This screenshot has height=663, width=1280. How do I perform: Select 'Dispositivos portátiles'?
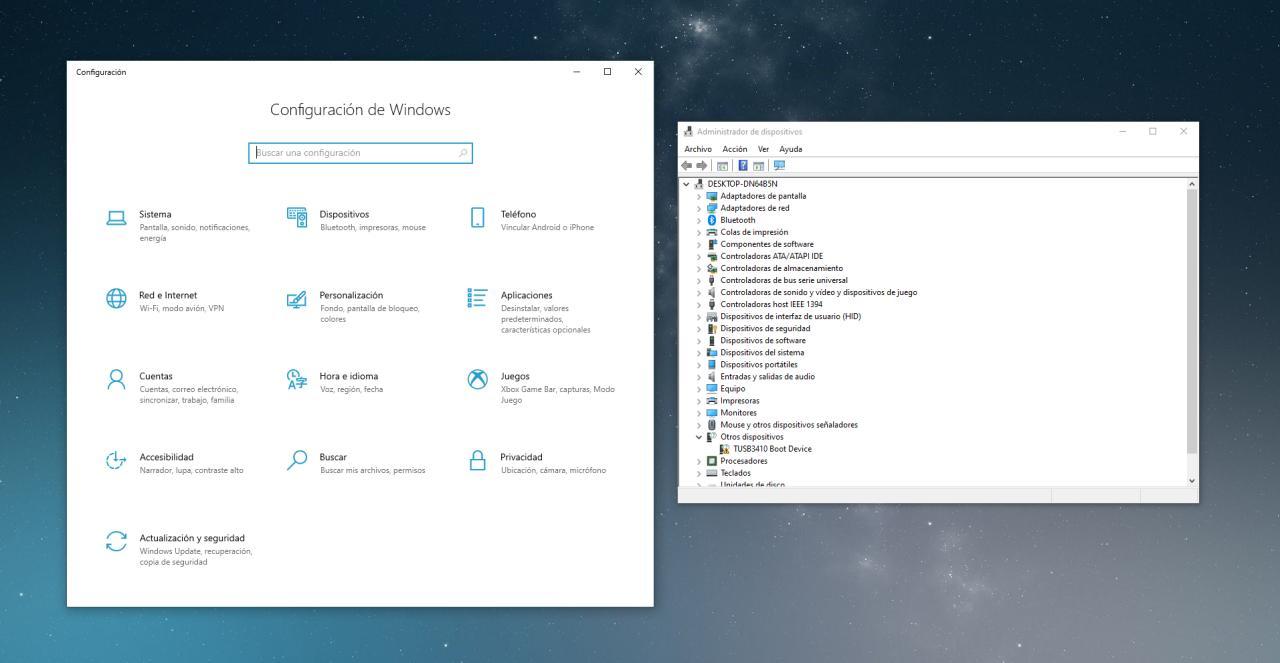(x=759, y=364)
